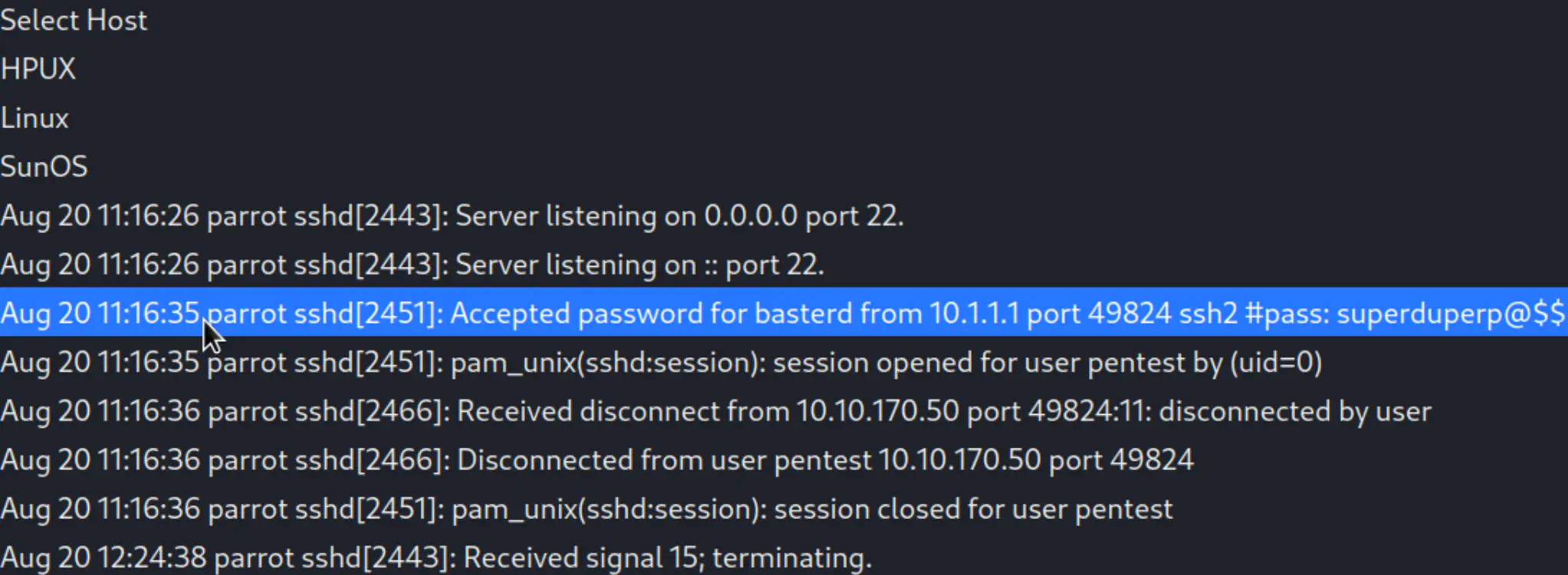Select the 'Received signal 15; terminating' line
Screen dimensions: 1568x575
coord(435,558)
